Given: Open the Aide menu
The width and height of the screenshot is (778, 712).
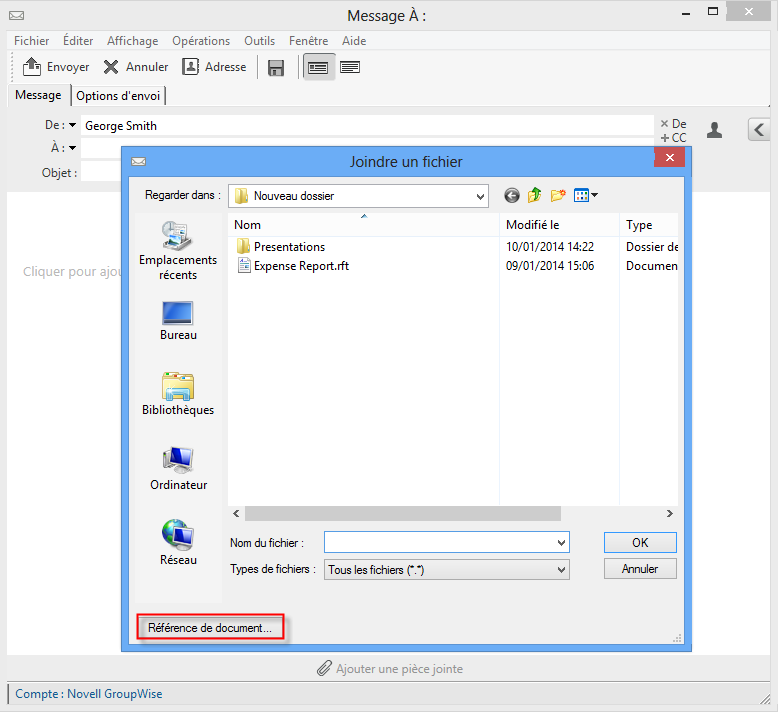Looking at the screenshot, I should (x=354, y=41).
